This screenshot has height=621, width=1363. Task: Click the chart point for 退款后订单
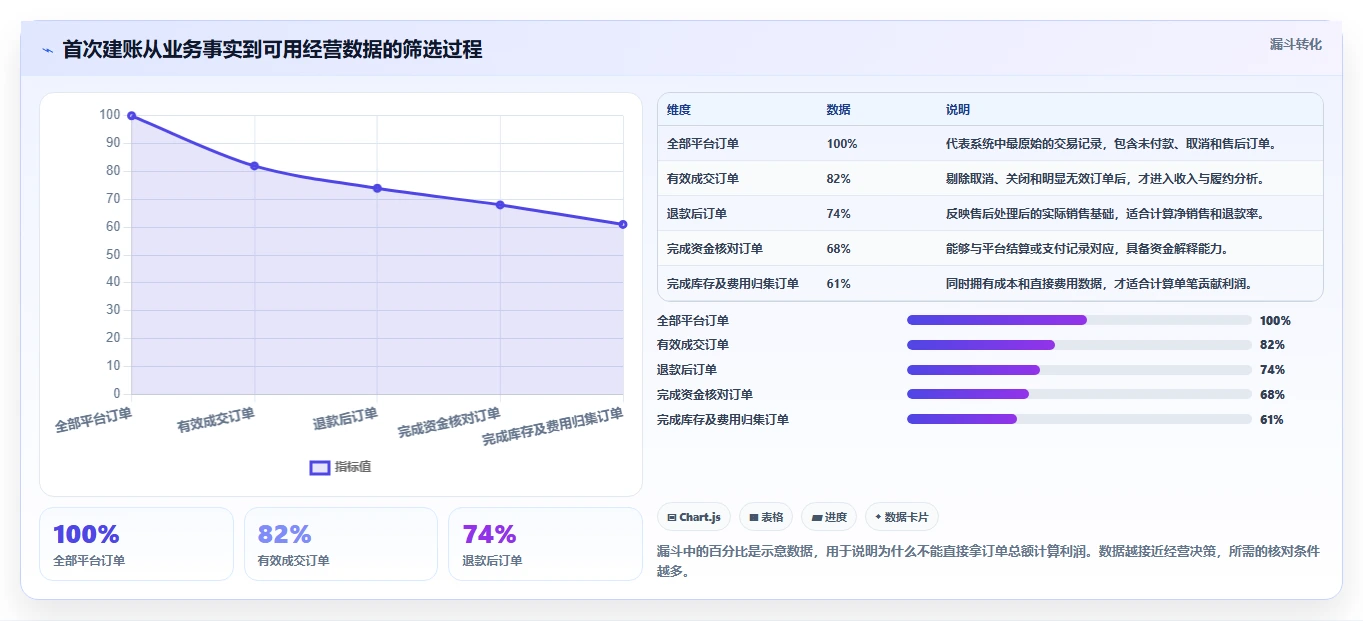(x=377, y=188)
